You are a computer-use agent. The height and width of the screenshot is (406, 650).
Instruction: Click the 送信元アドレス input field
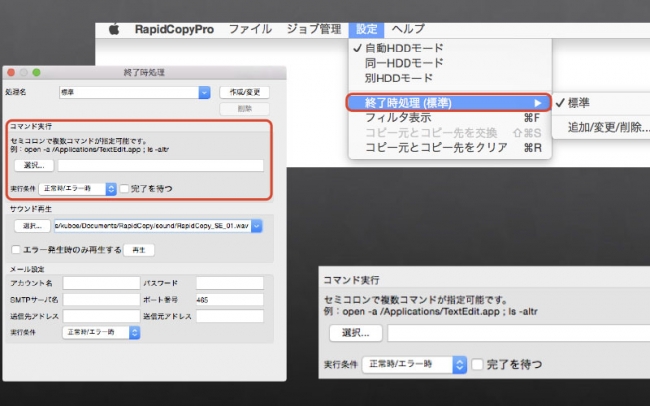pos(230,316)
